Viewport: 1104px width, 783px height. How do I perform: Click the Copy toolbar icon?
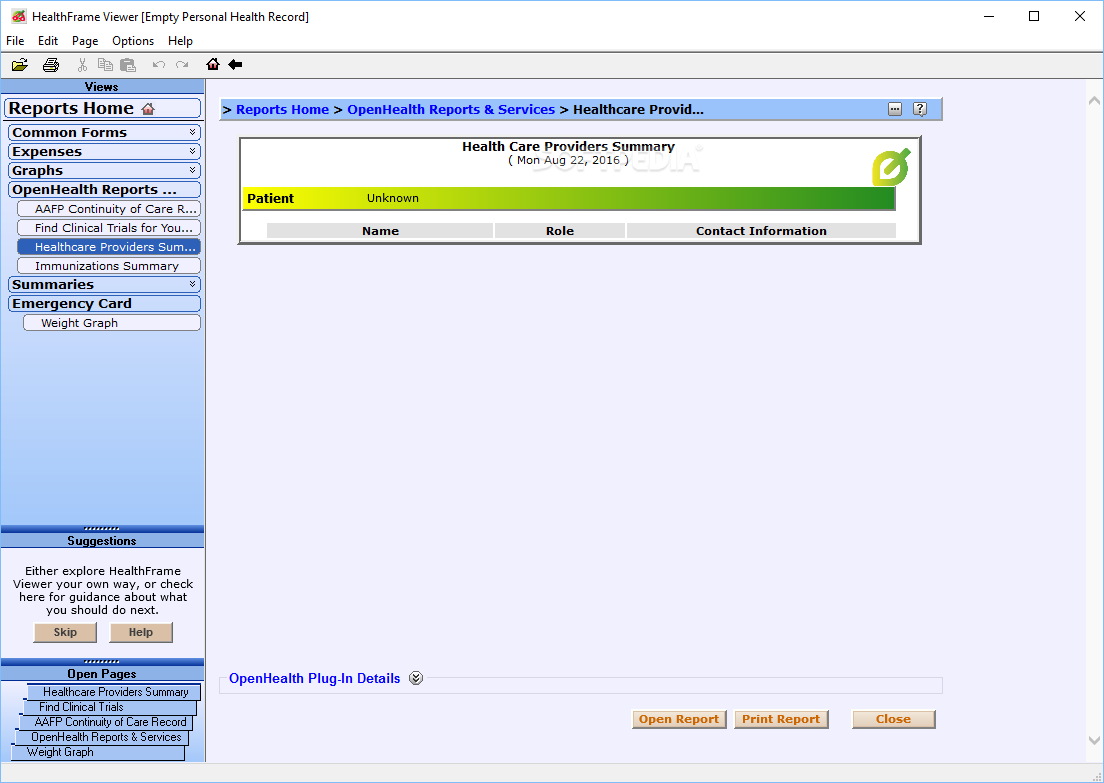pos(105,65)
